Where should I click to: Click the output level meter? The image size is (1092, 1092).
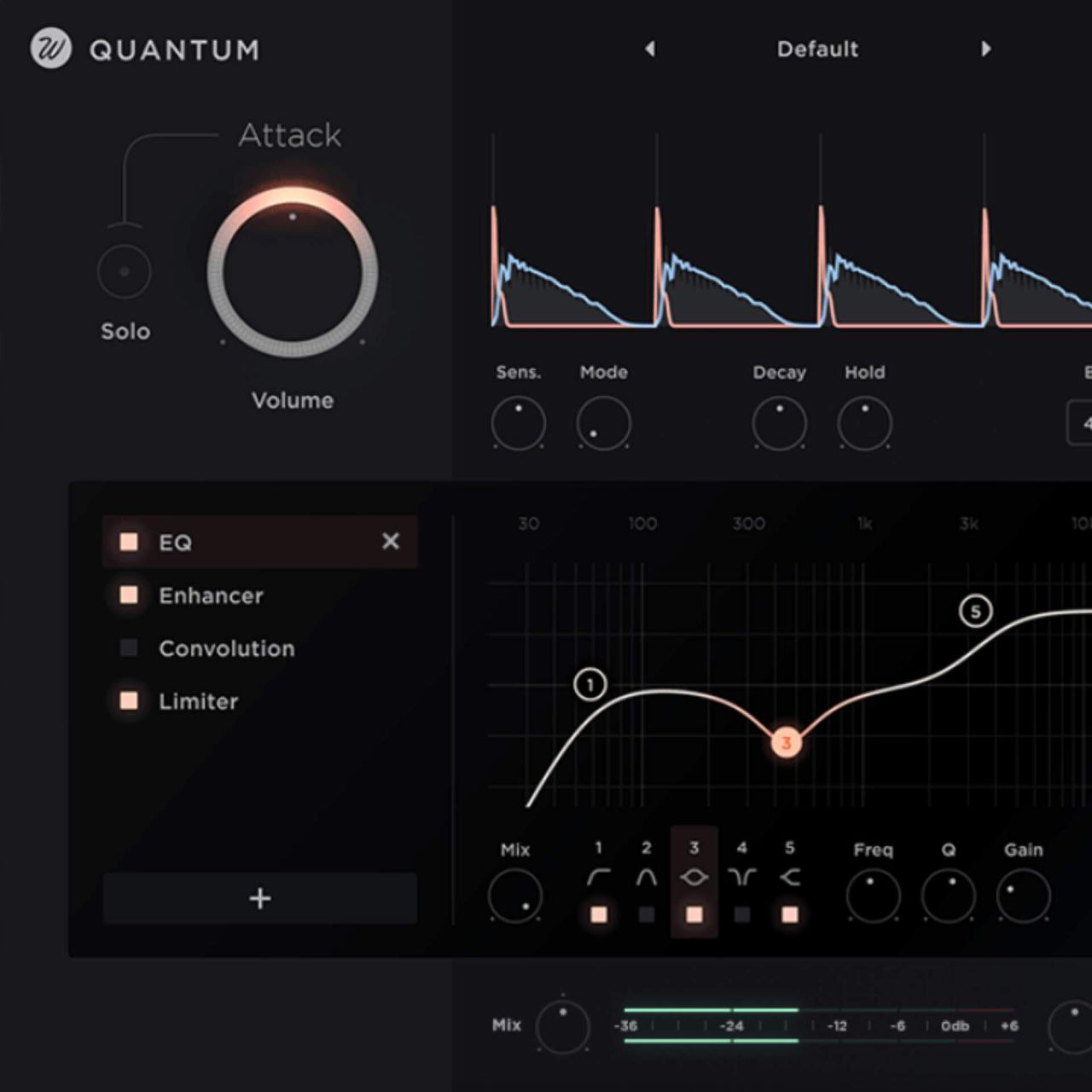(x=819, y=1025)
